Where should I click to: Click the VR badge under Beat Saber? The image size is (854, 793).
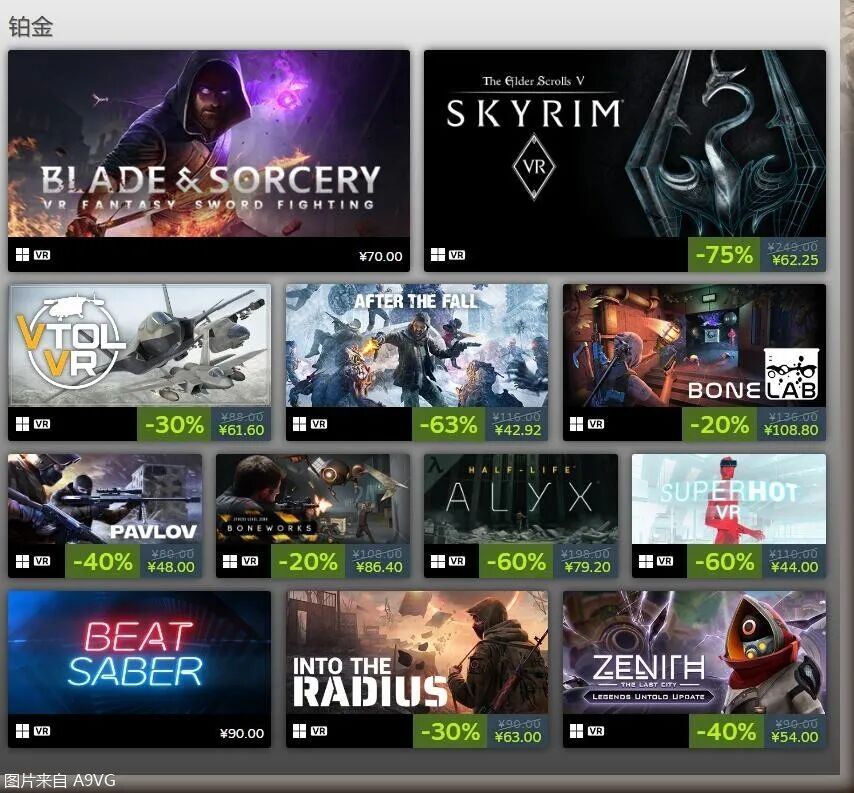[41, 731]
